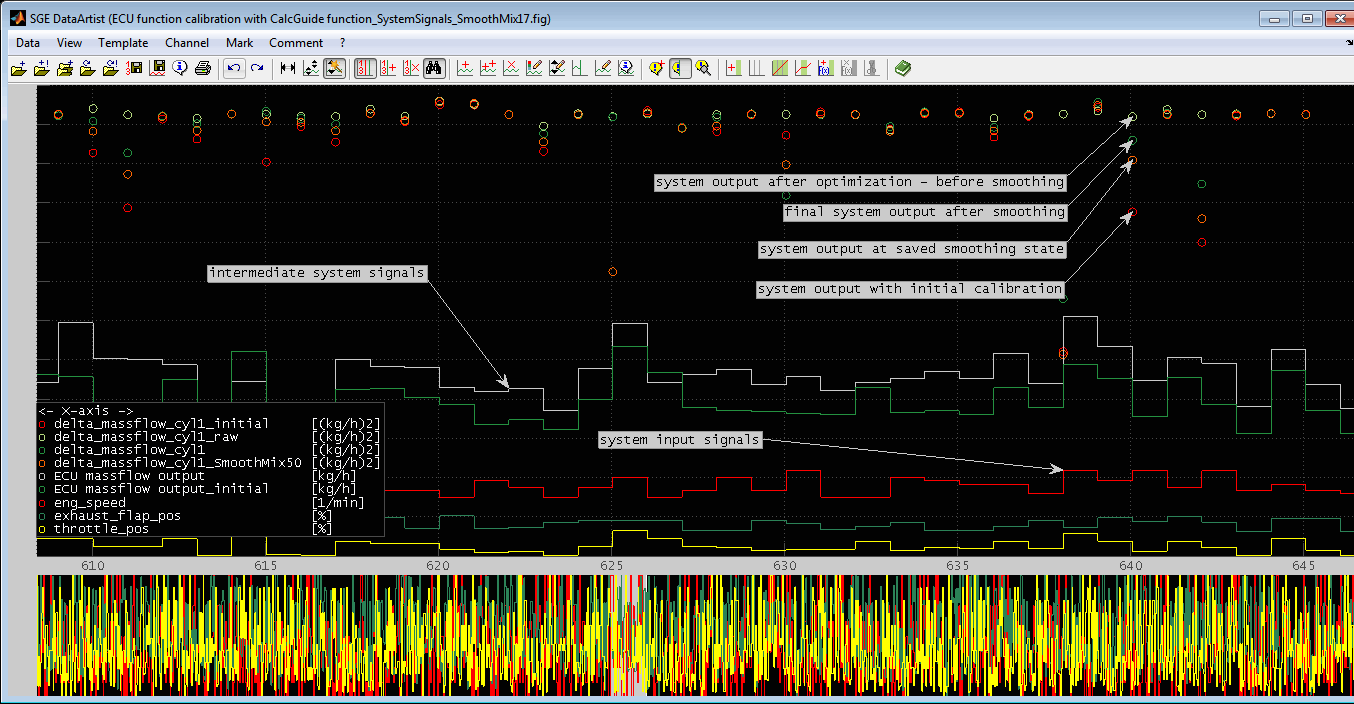Click the open-folder-with-plus-and-exclamation icon
Viewport: 1354px width, 704px height.
[x=42, y=68]
